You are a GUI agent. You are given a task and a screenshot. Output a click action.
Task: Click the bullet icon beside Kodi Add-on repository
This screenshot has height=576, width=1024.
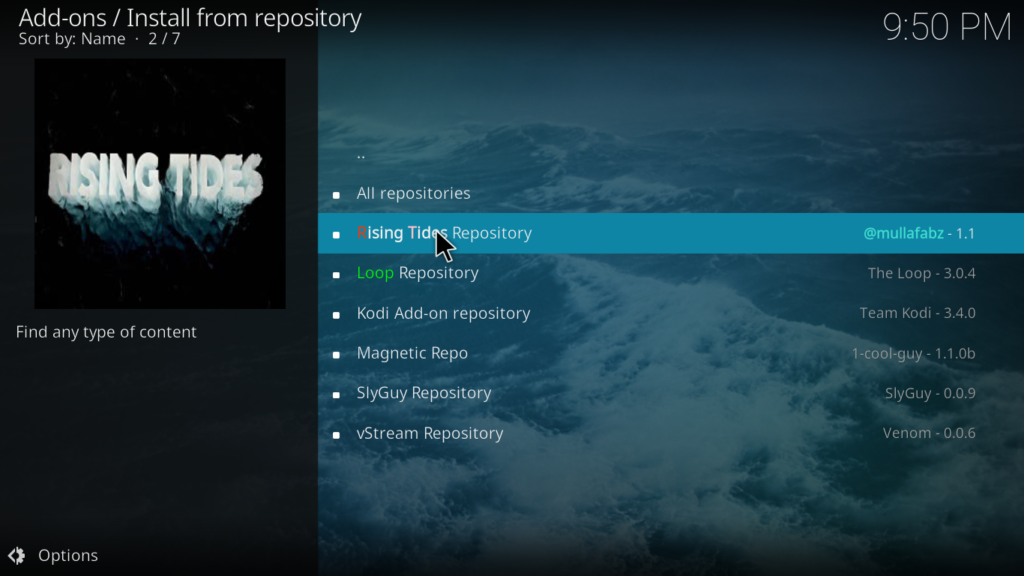(x=336, y=314)
